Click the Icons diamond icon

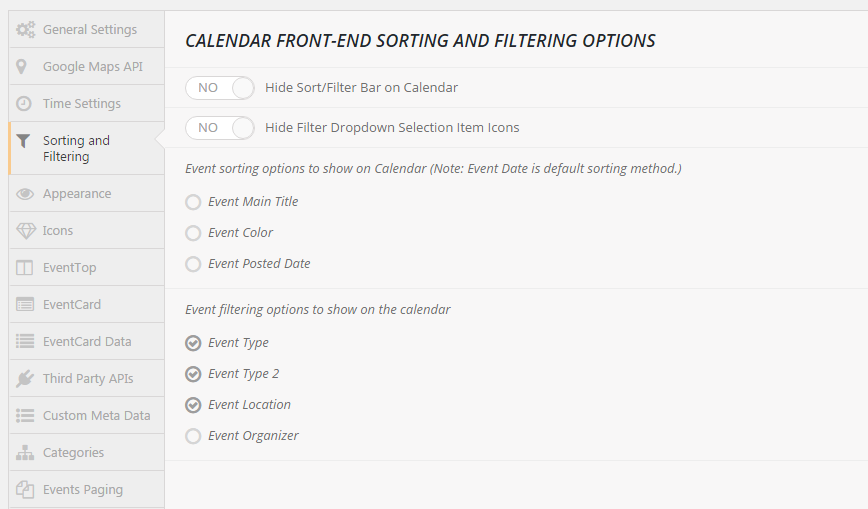point(25,230)
